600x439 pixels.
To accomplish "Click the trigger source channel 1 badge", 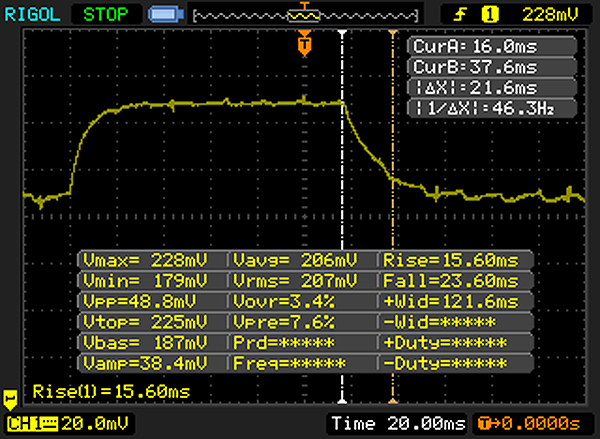I will pyautogui.click(x=490, y=14).
